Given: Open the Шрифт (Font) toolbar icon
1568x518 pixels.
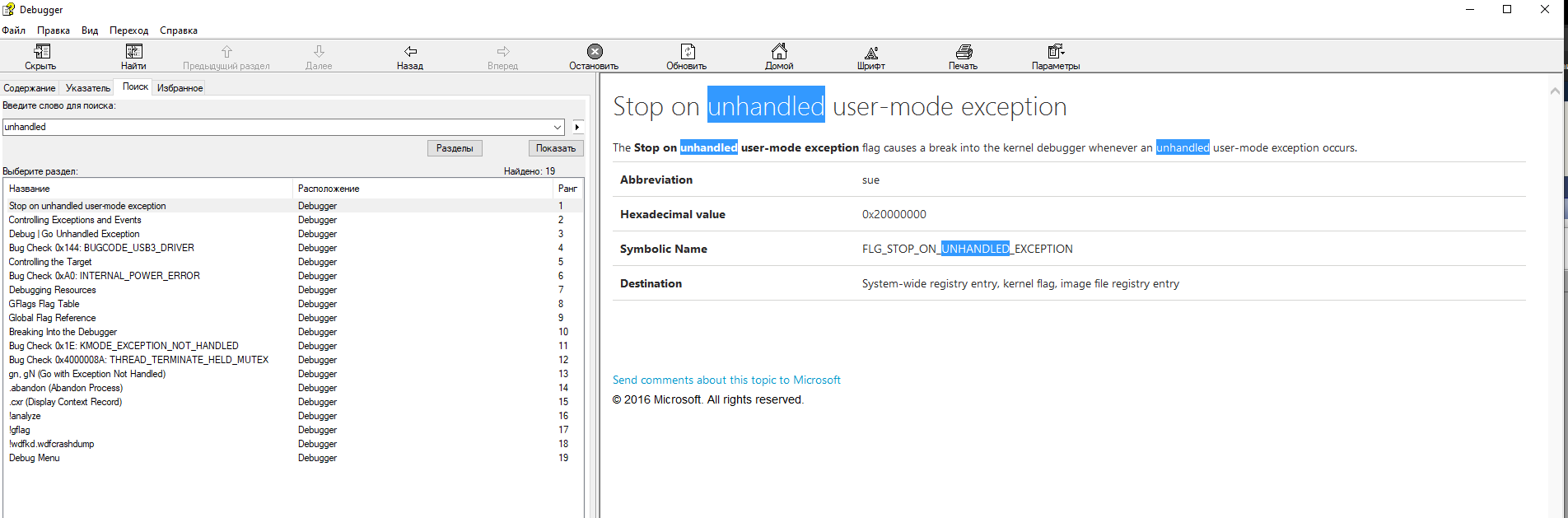Looking at the screenshot, I should pos(871,53).
